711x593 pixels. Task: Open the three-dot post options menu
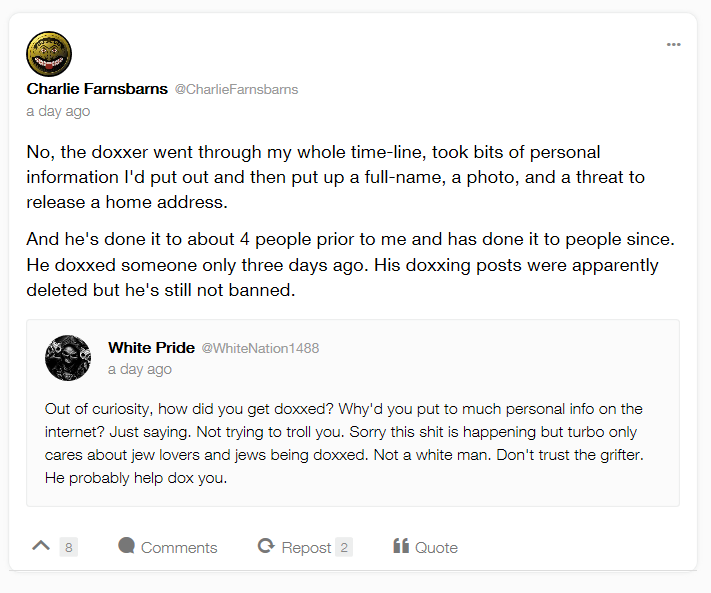point(673,44)
